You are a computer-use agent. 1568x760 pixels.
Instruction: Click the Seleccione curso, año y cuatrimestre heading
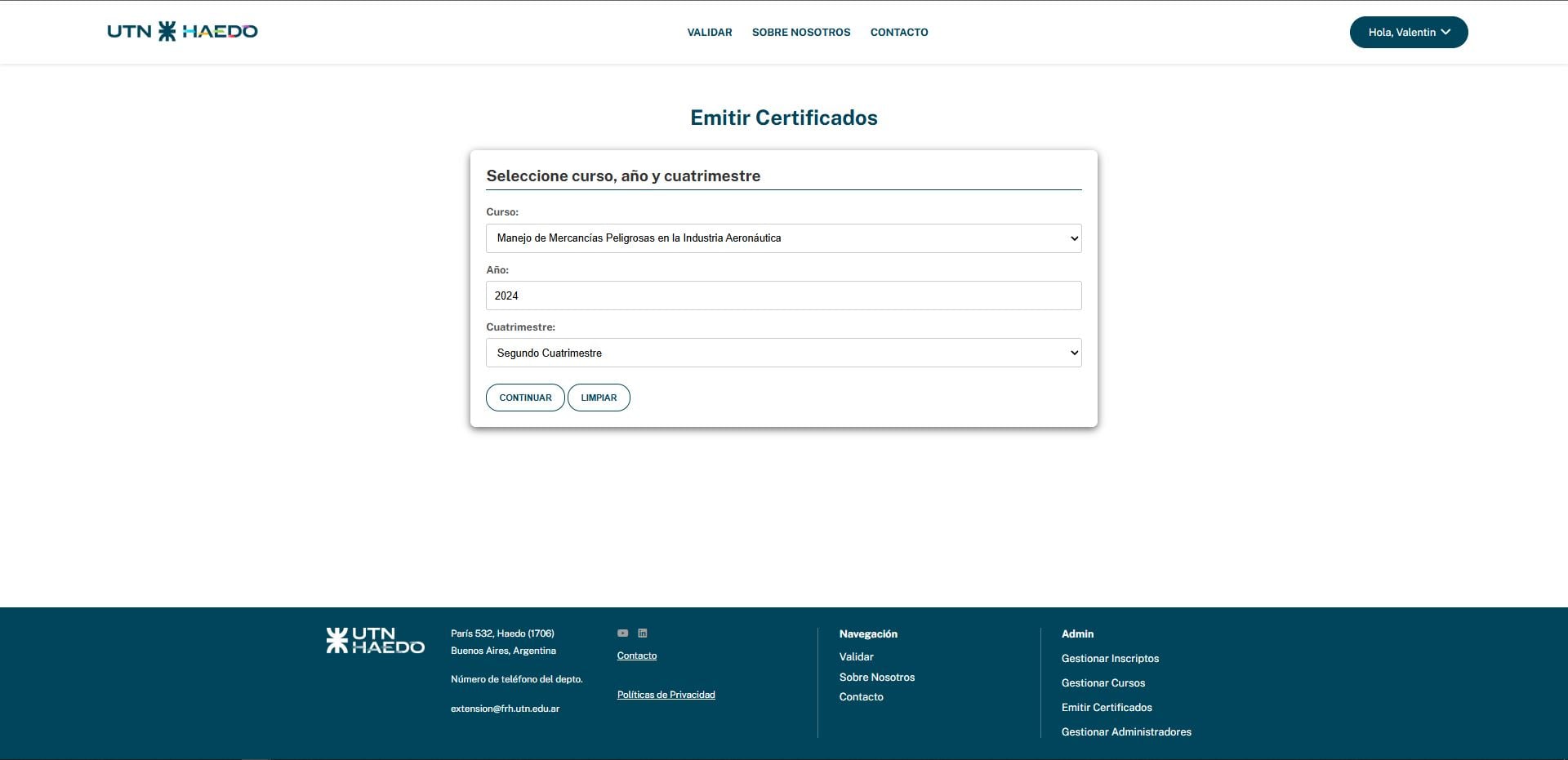(623, 176)
